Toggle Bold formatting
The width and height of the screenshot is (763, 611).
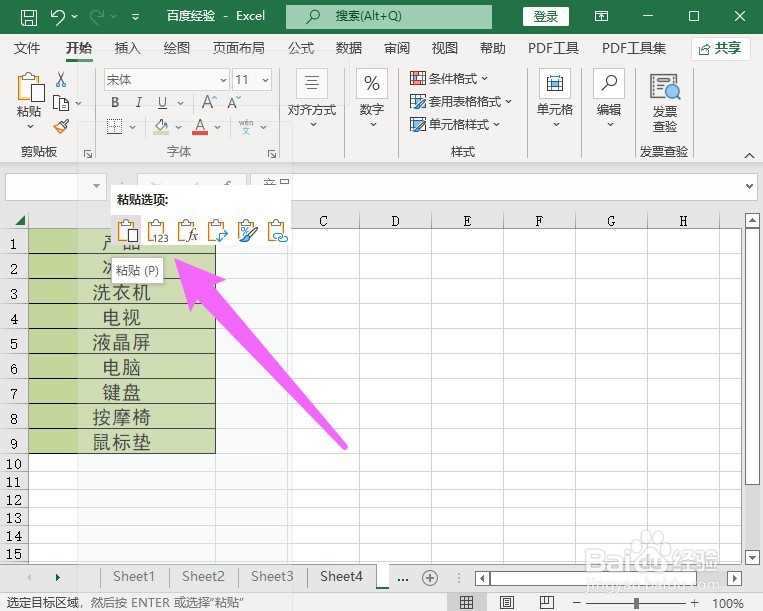pyautogui.click(x=115, y=102)
